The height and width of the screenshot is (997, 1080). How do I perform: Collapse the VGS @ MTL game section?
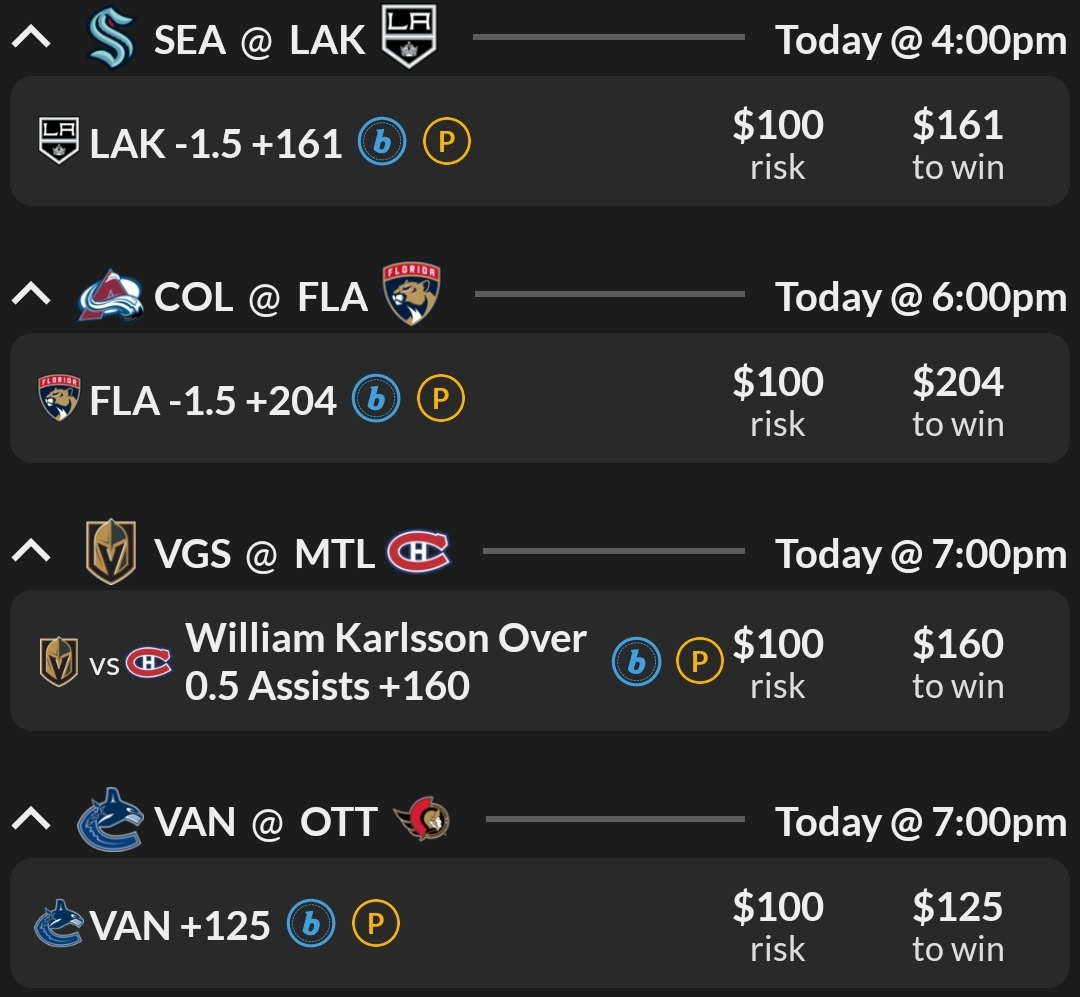tap(32, 552)
